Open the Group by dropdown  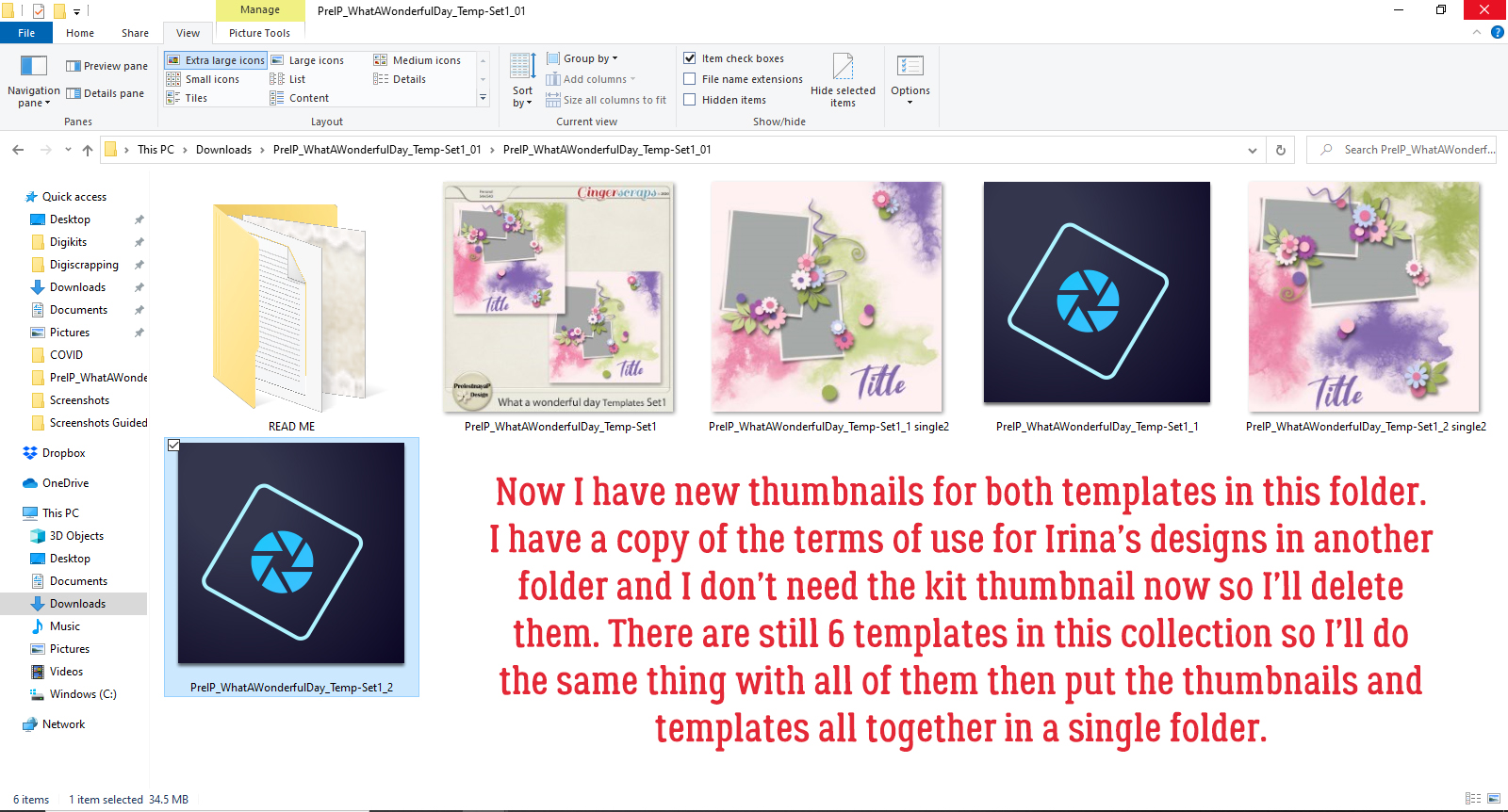click(582, 58)
